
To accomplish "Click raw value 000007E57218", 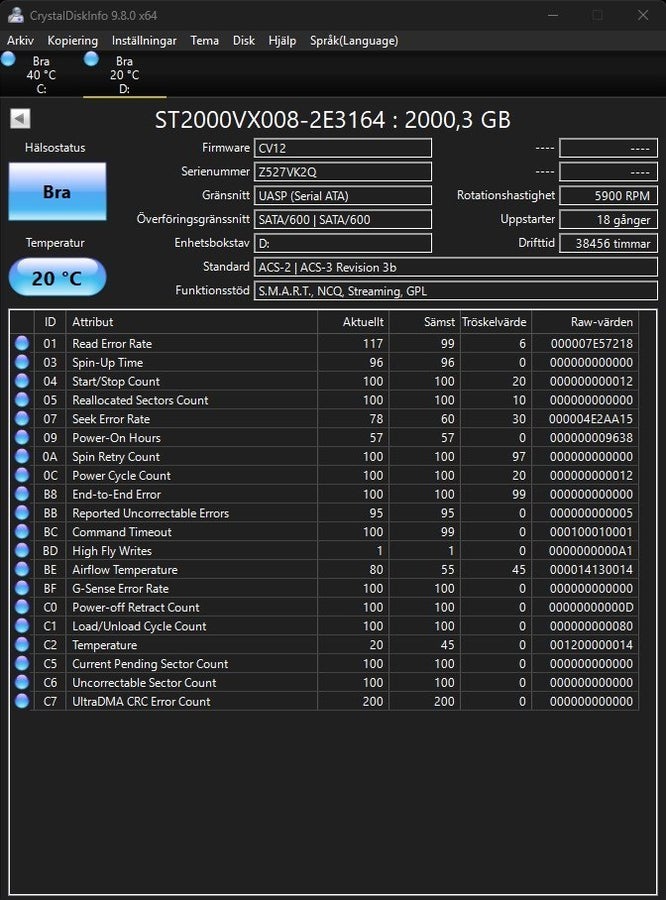I will pos(591,343).
